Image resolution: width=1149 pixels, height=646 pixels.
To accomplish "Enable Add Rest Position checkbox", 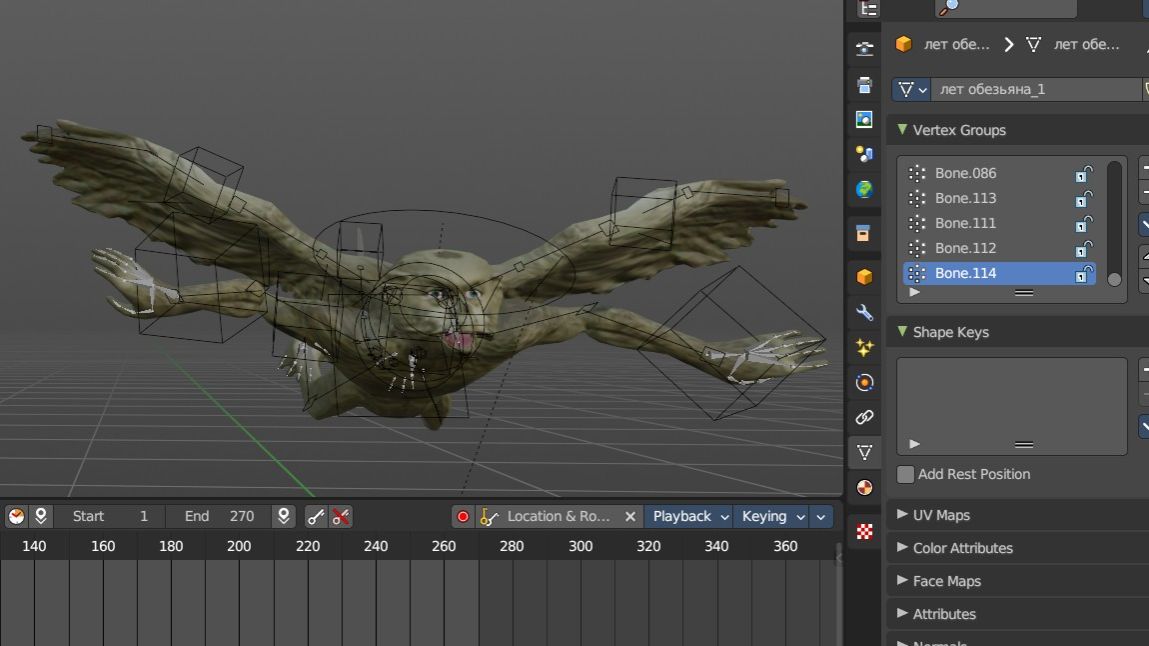I will tap(906, 474).
